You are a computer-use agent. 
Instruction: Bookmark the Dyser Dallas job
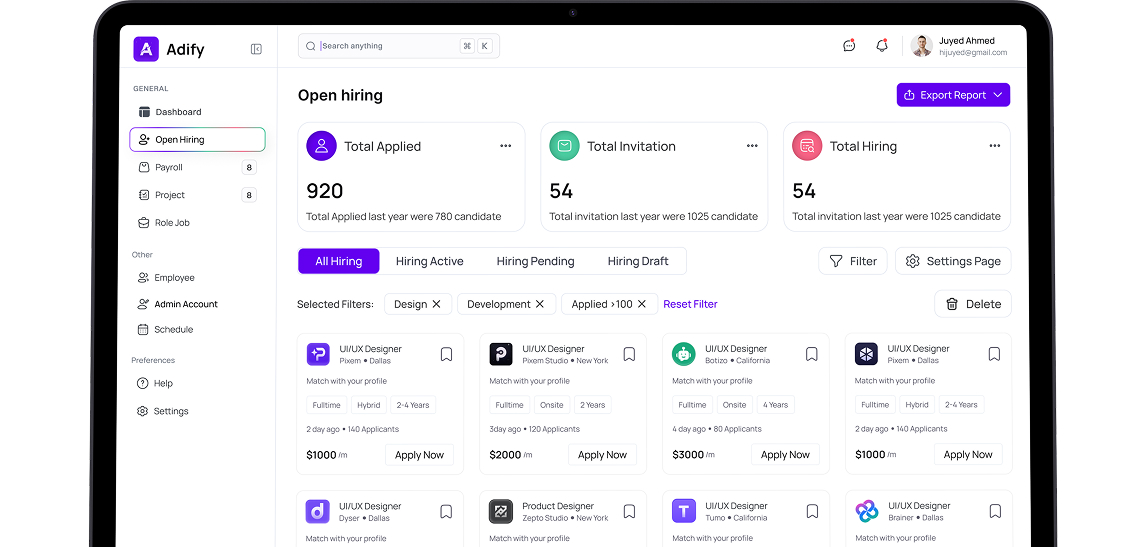click(447, 512)
